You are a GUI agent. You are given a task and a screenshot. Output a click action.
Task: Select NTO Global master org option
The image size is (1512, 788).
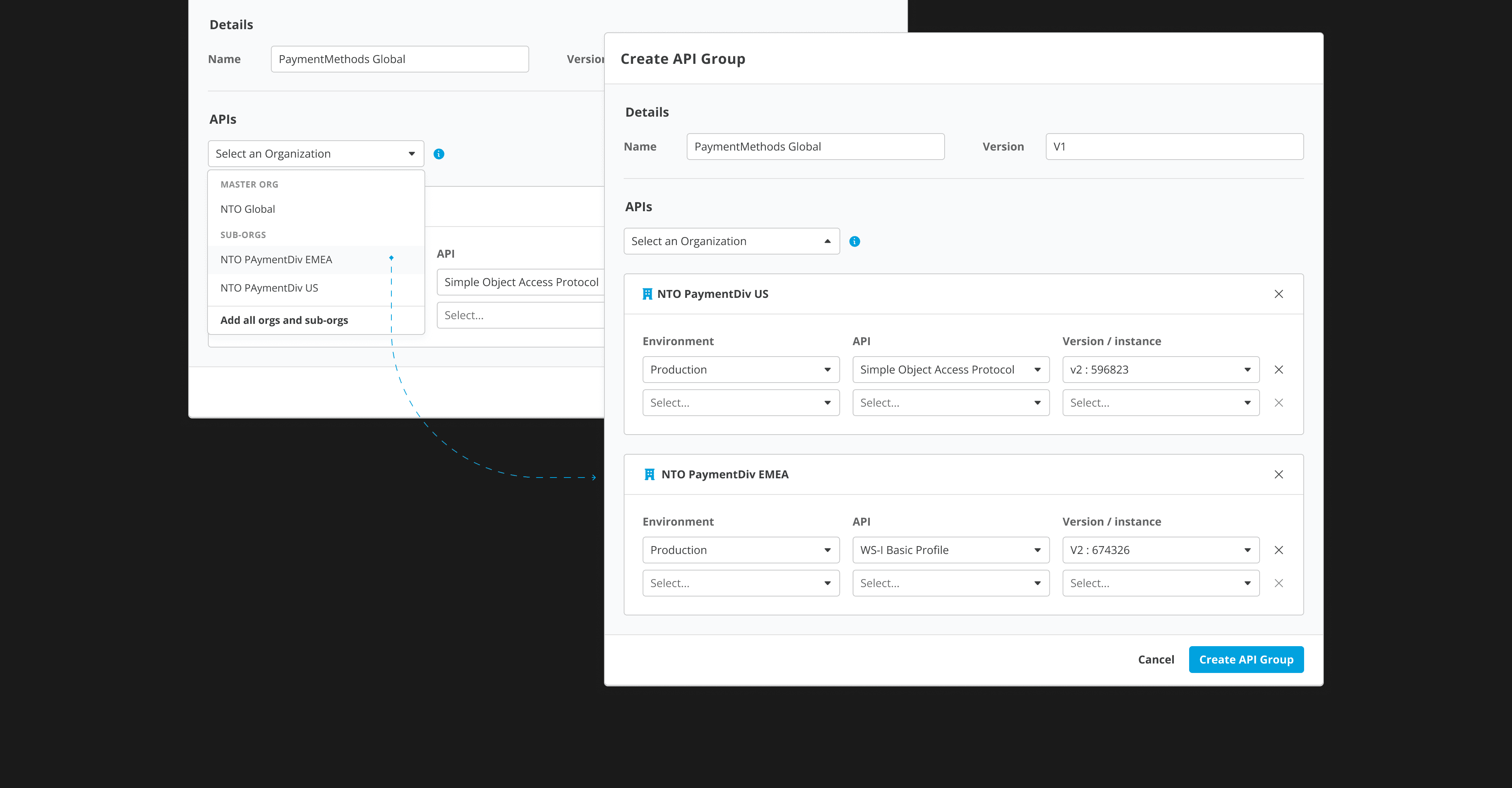point(248,209)
